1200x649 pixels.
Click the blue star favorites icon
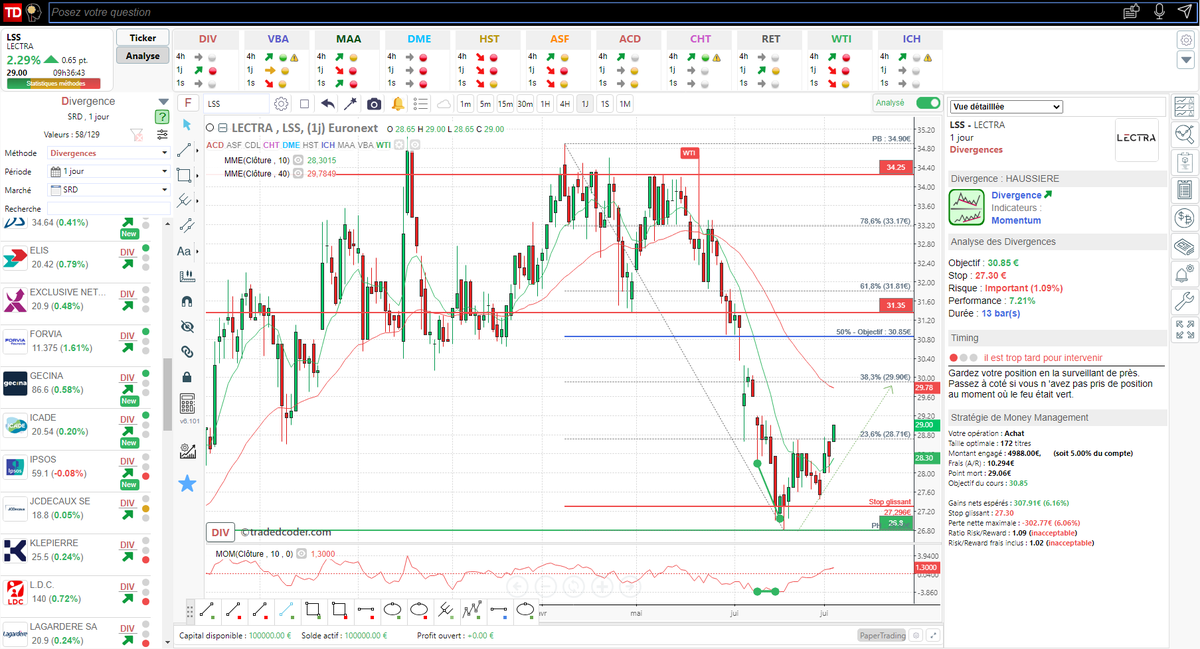tap(187, 484)
